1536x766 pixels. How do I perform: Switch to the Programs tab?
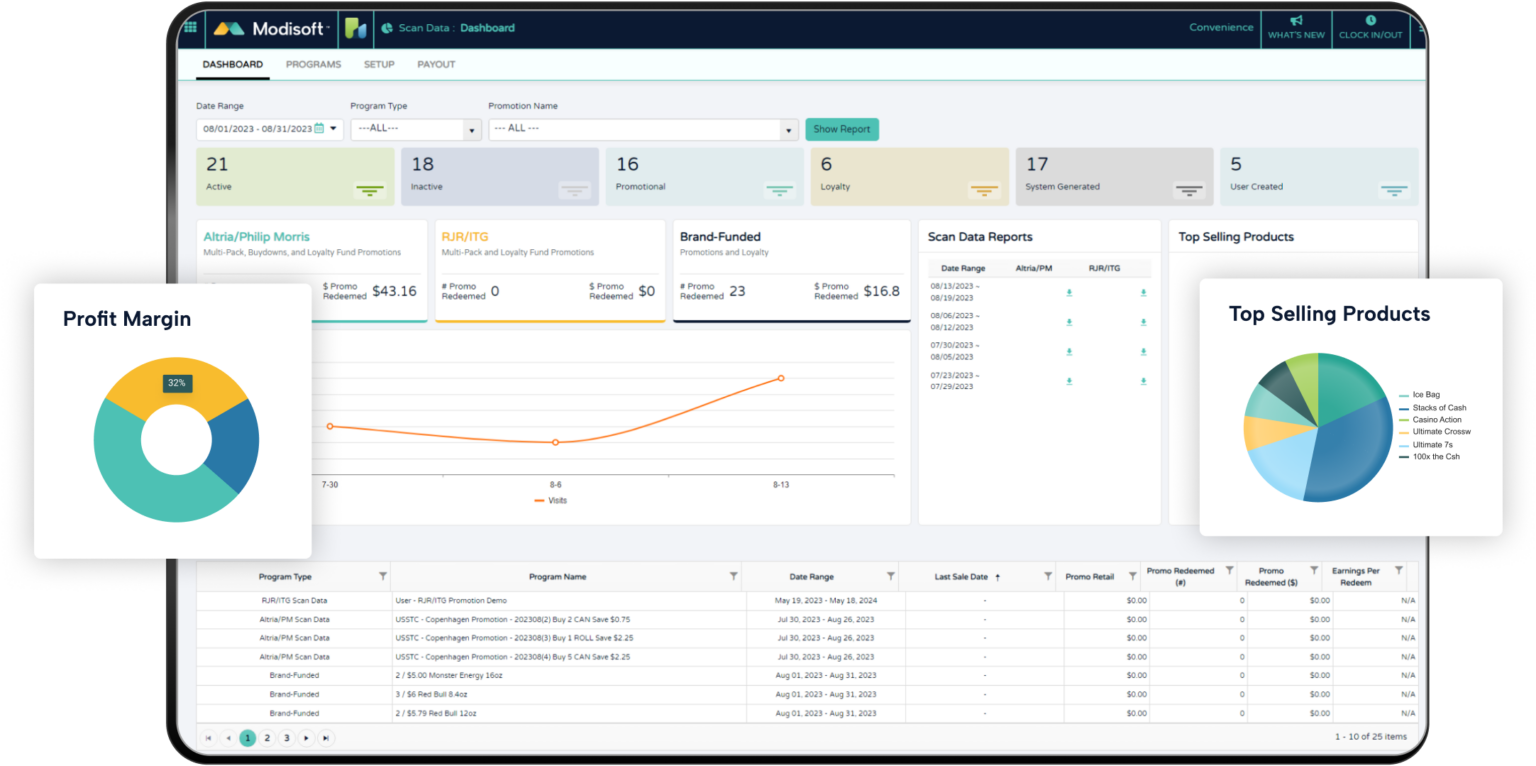(x=313, y=64)
